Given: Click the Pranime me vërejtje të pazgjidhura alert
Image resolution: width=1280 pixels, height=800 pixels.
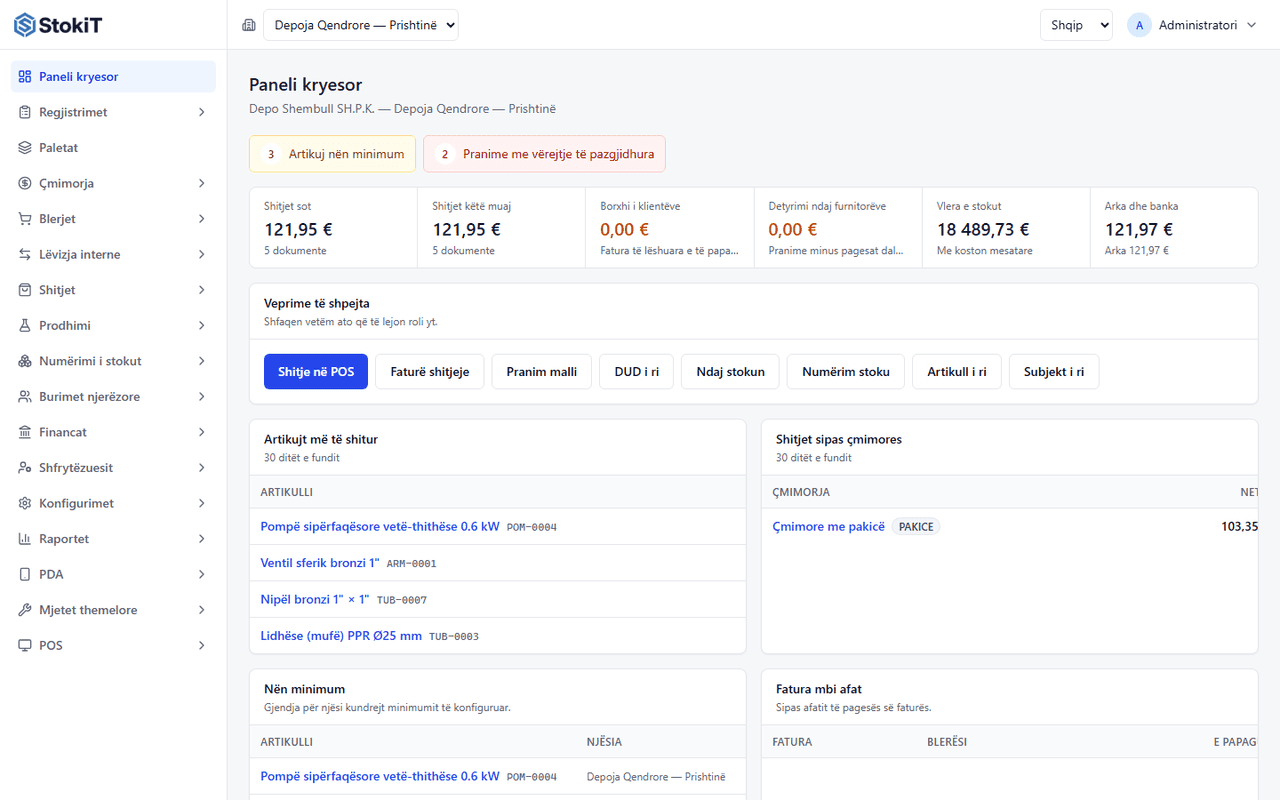Looking at the screenshot, I should click(545, 154).
